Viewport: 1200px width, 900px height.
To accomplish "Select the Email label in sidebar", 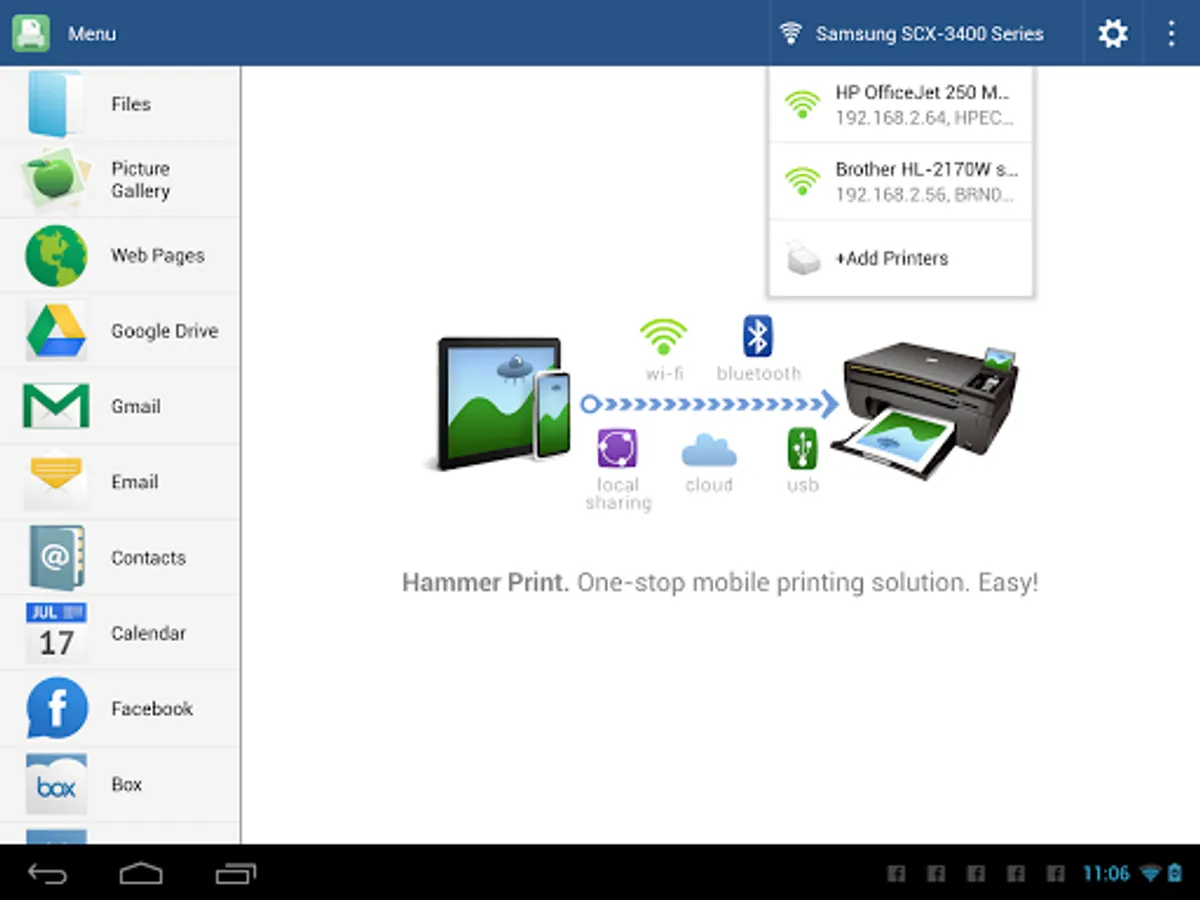I will [x=135, y=482].
